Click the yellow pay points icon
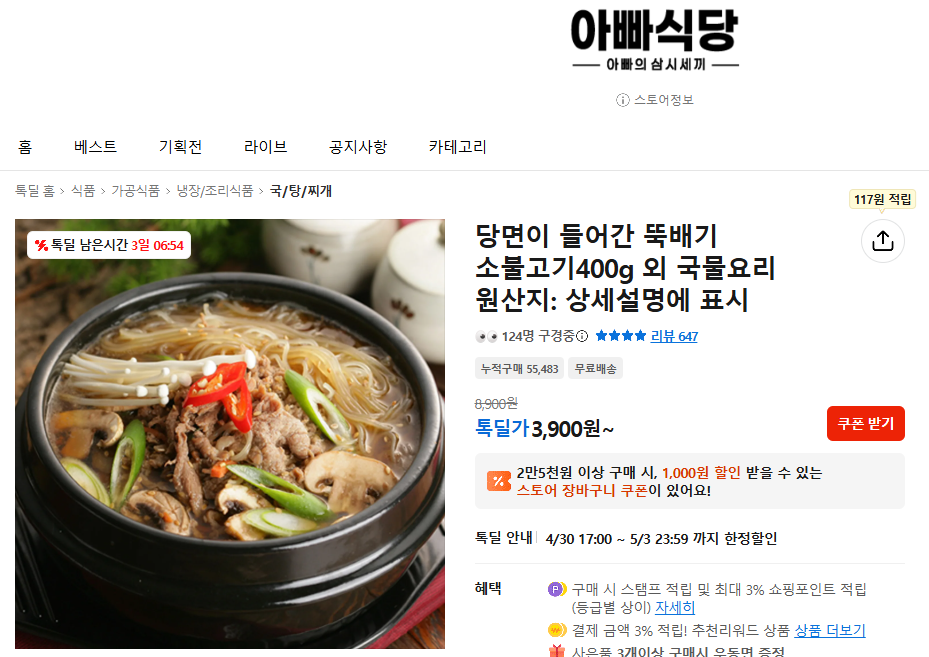 [x=557, y=629]
